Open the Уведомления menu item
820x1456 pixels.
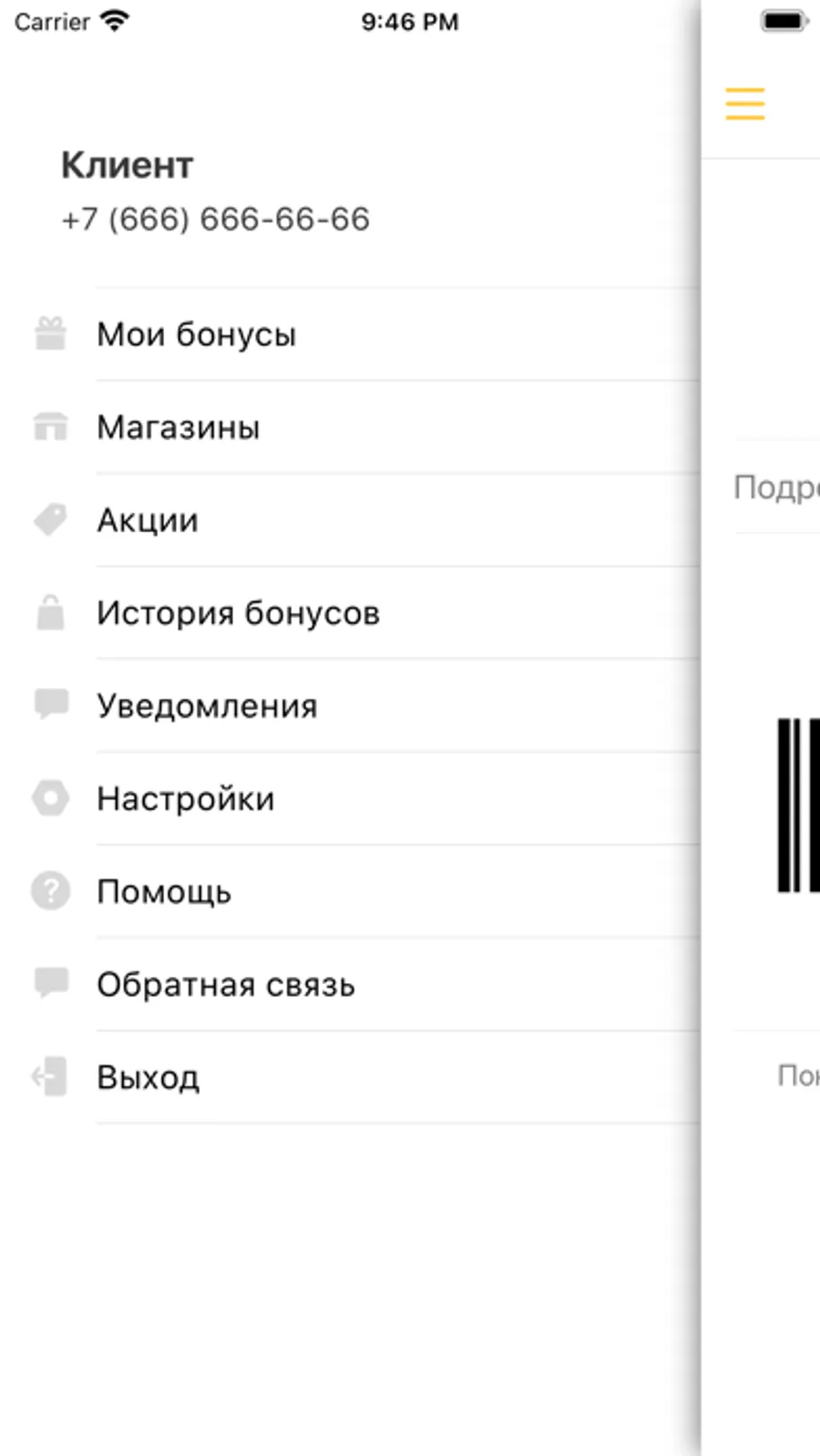(207, 706)
